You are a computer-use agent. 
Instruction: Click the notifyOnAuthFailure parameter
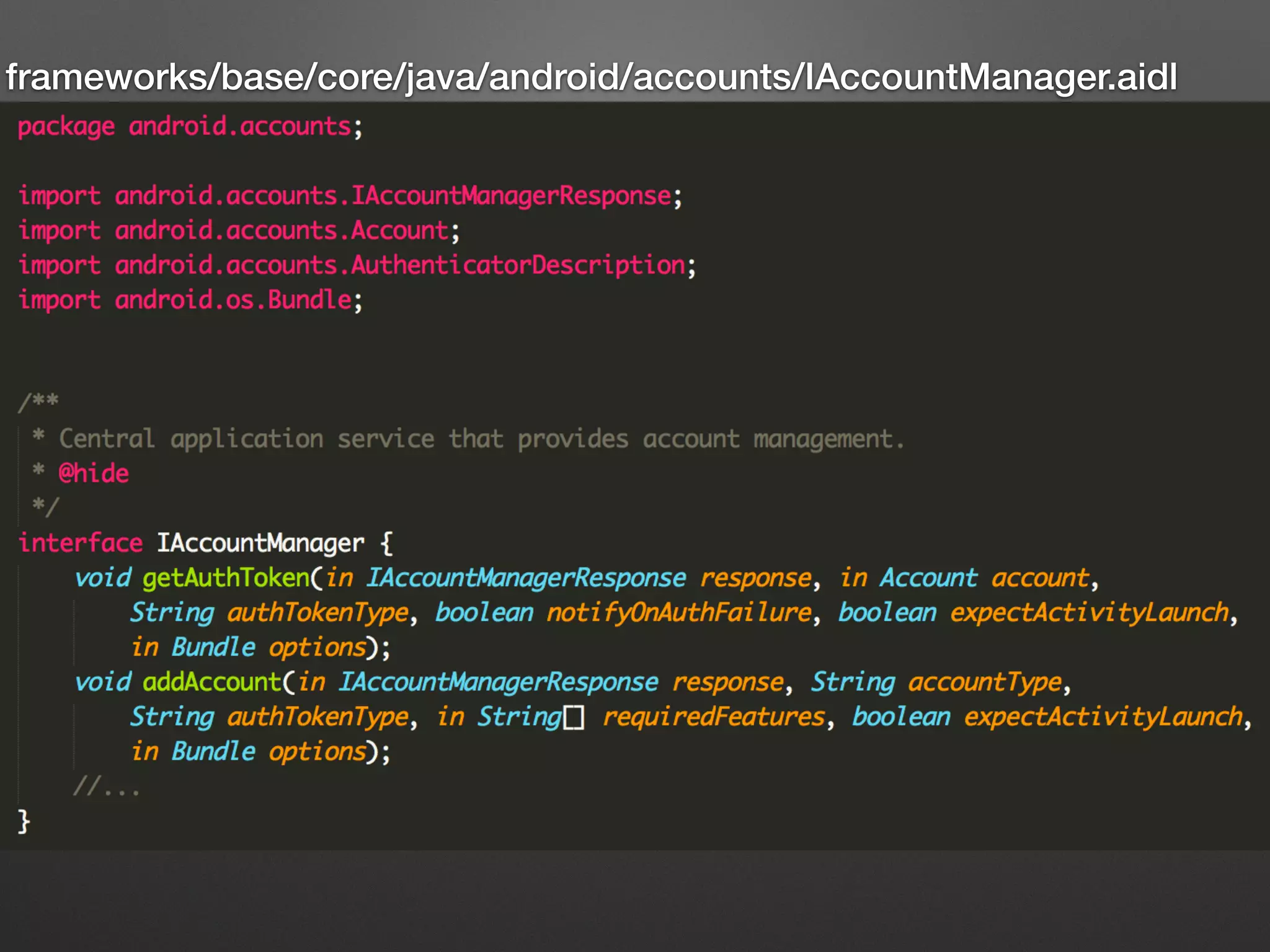[x=679, y=613]
